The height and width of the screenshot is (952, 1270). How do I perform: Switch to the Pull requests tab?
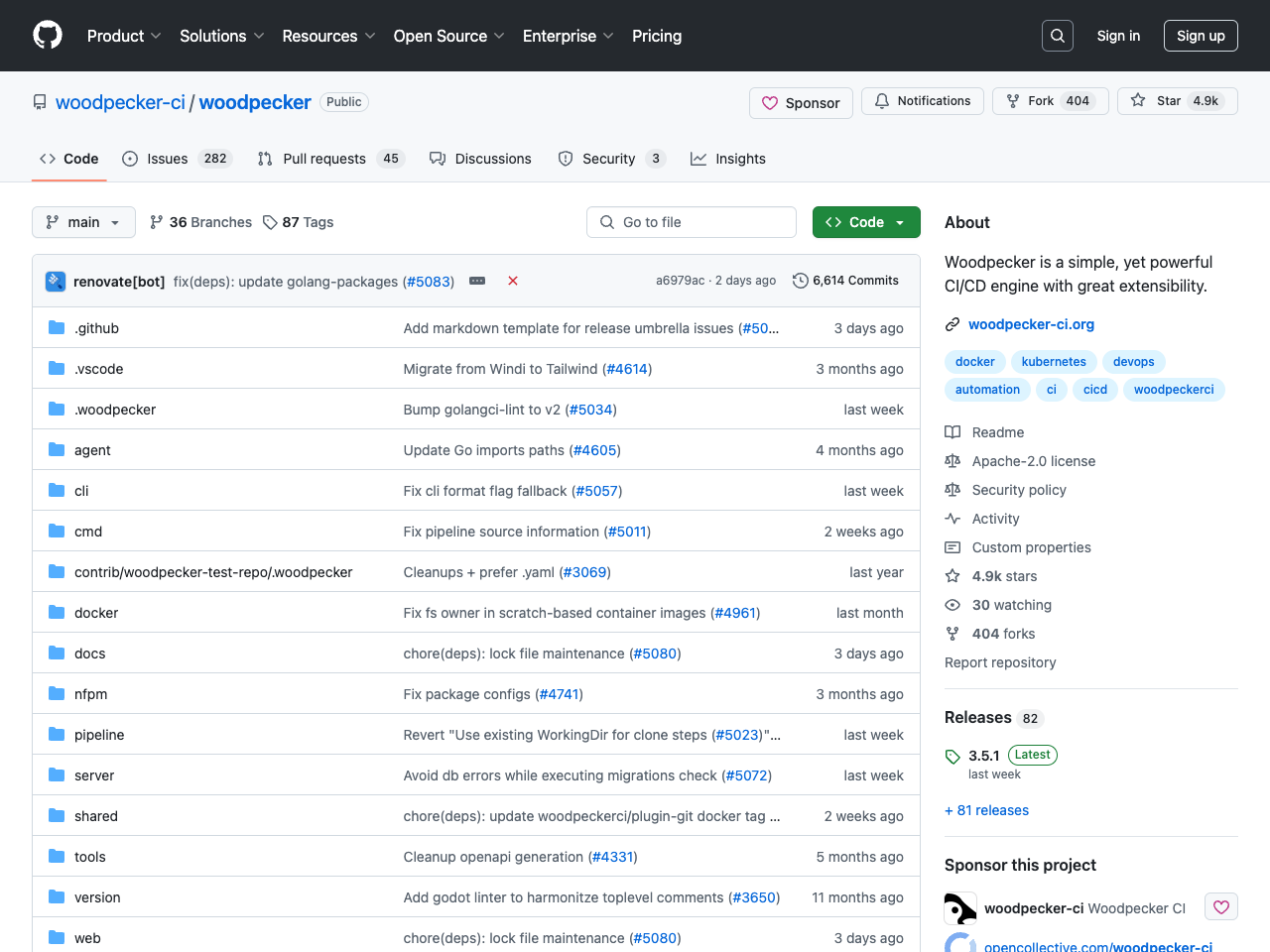tap(330, 159)
